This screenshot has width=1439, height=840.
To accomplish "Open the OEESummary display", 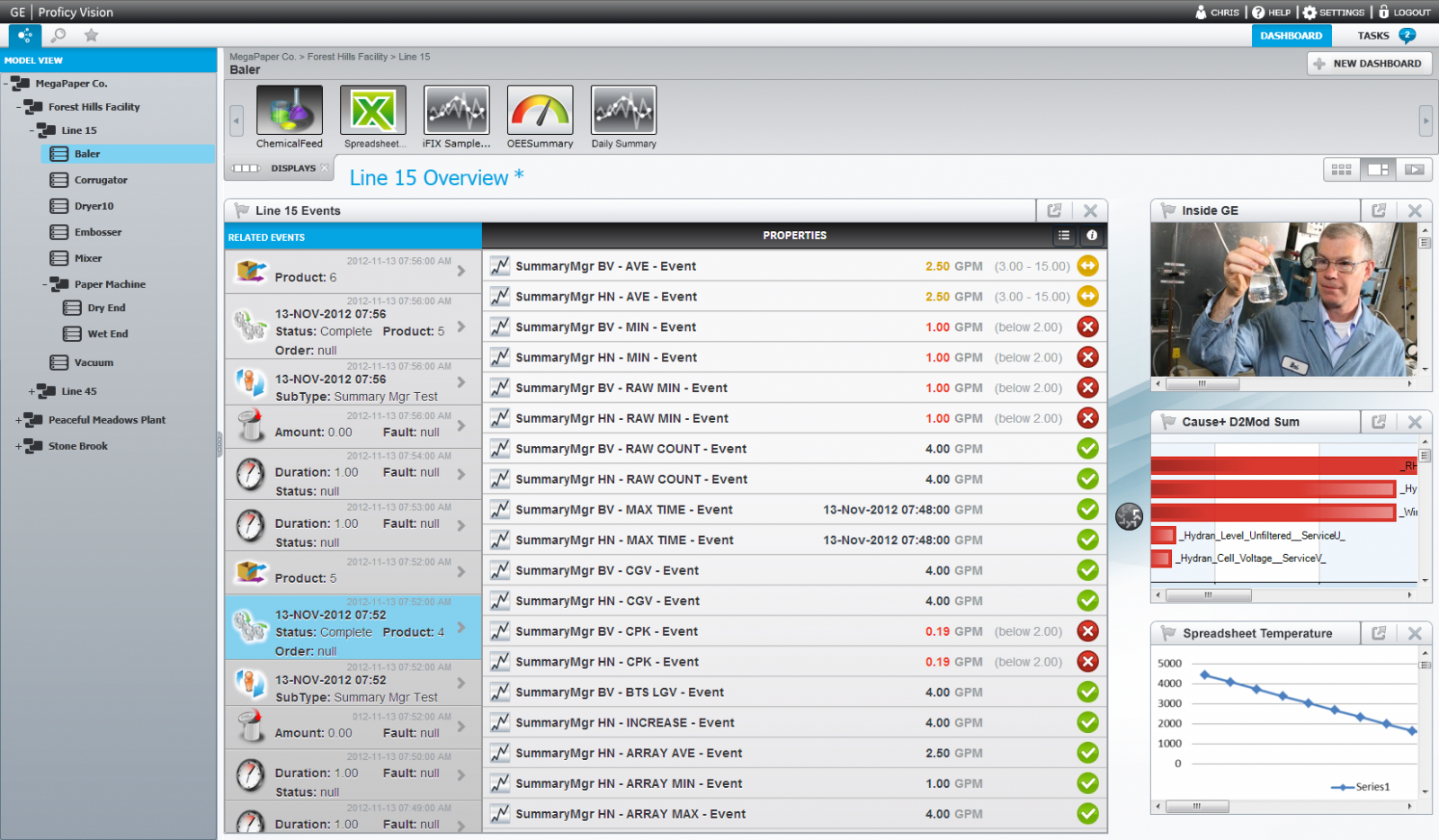I will (x=540, y=114).
